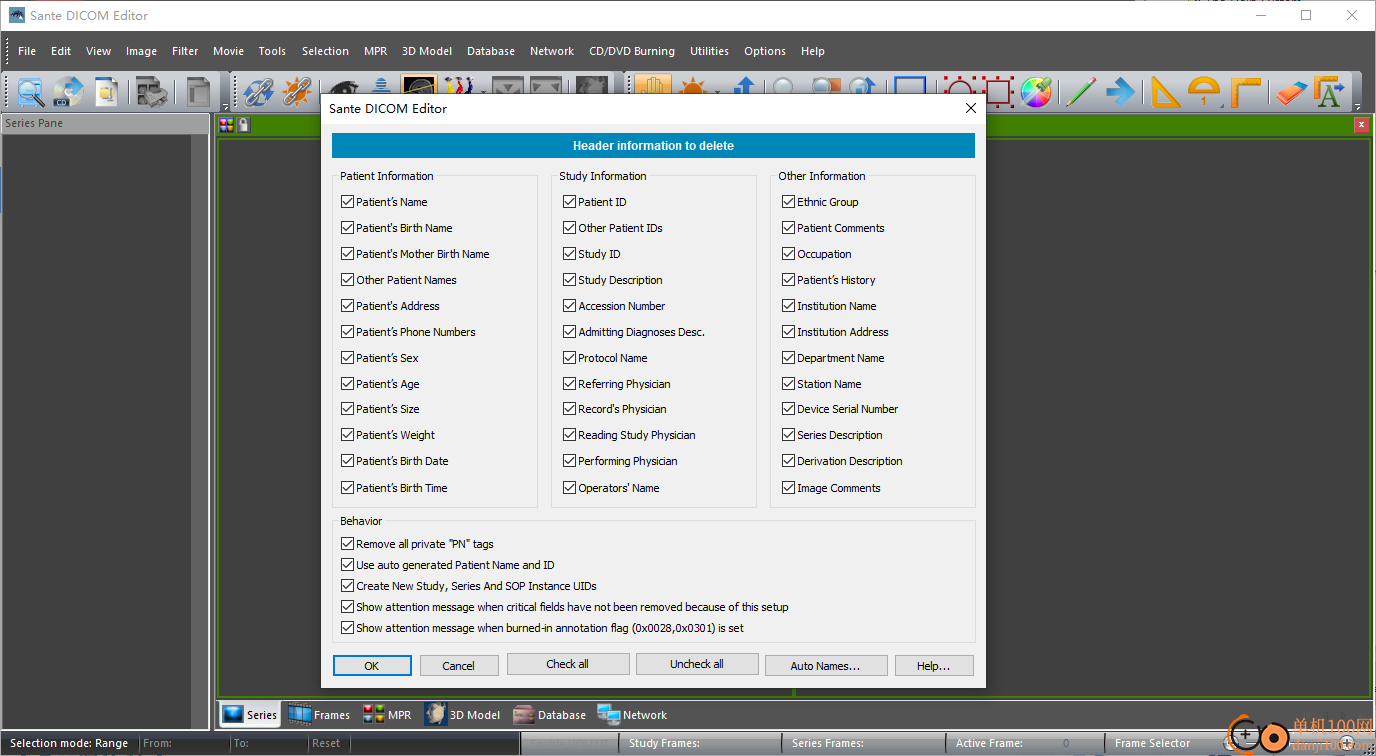Toggle Patient ID checkbox
Image resolution: width=1376 pixels, height=756 pixels.
(x=569, y=202)
